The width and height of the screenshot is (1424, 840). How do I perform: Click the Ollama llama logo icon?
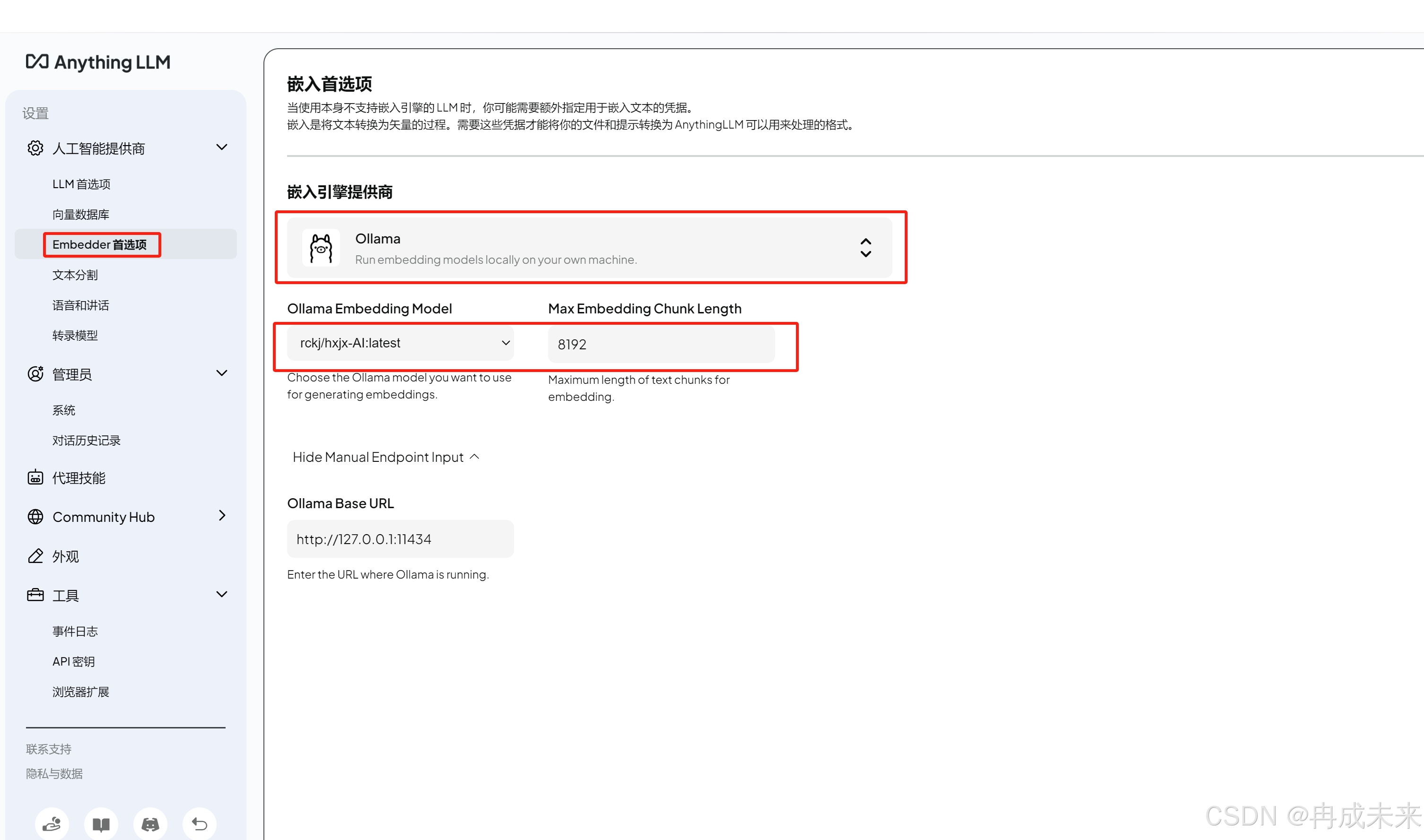click(321, 248)
